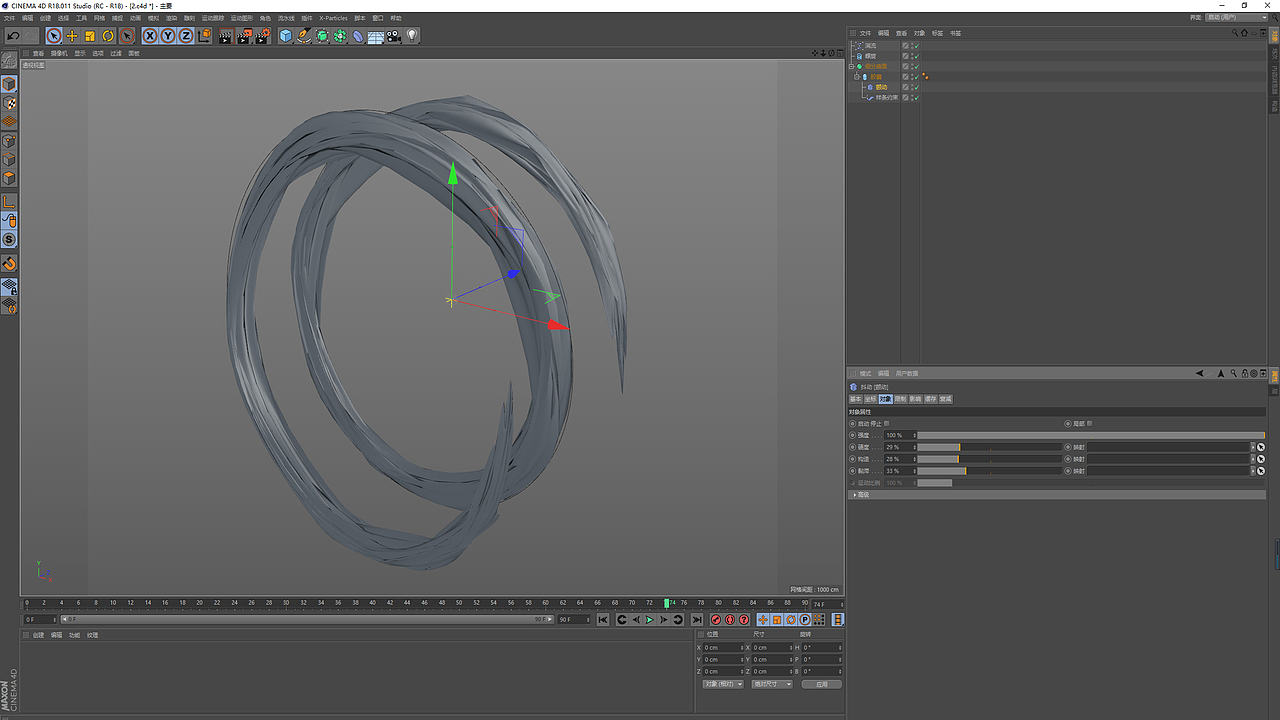The height and width of the screenshot is (720, 1280).
Task: Switch to the 基本 attribute tab
Action: click(x=855, y=399)
